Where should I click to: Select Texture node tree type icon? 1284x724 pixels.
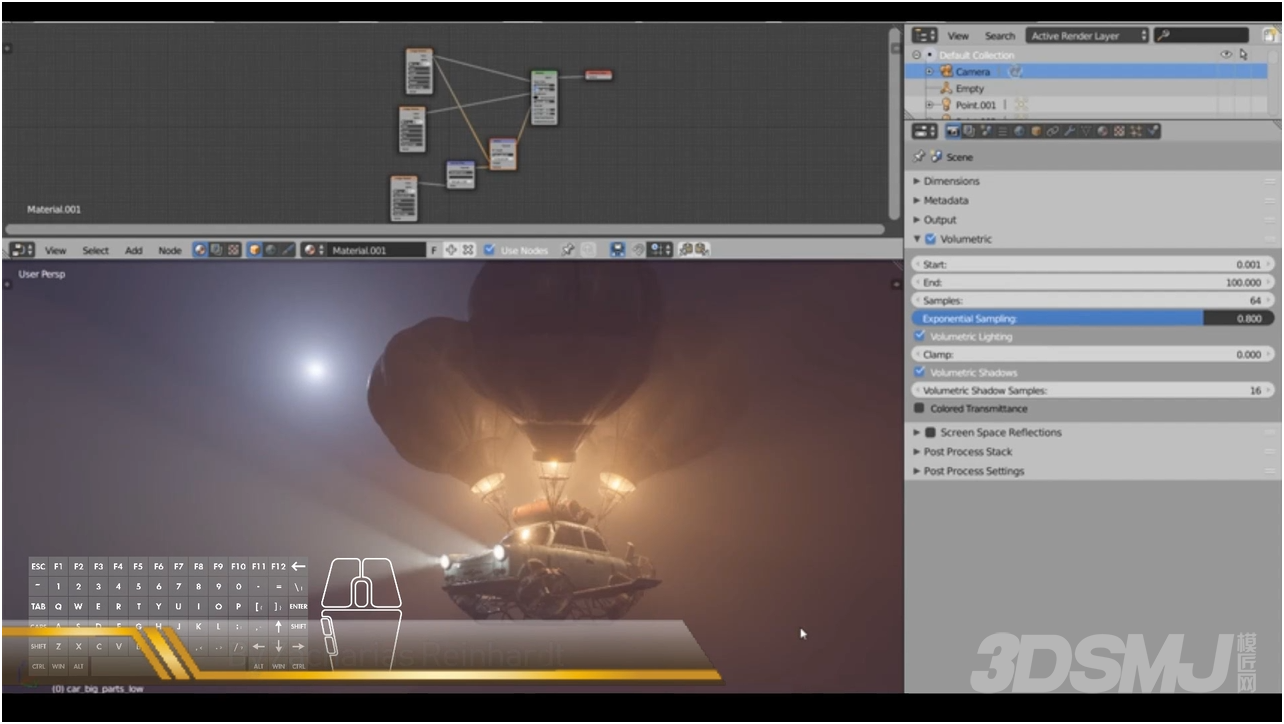[x=233, y=250]
